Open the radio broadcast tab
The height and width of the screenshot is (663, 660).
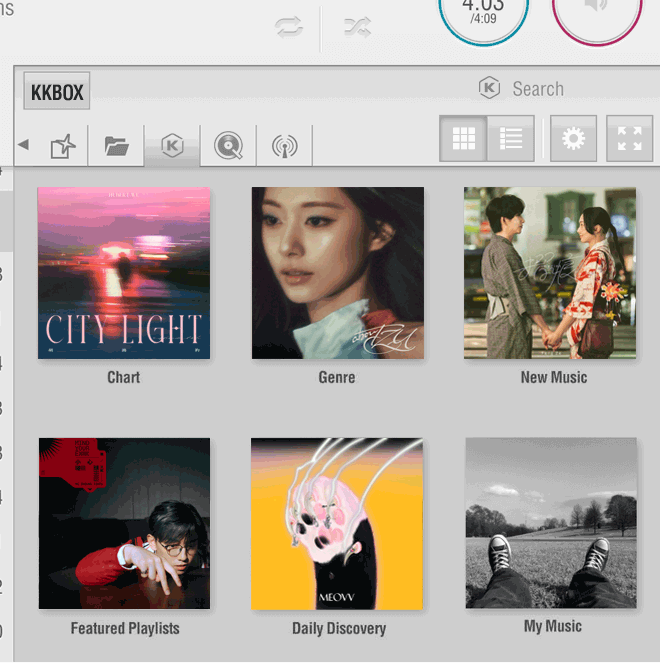284,146
